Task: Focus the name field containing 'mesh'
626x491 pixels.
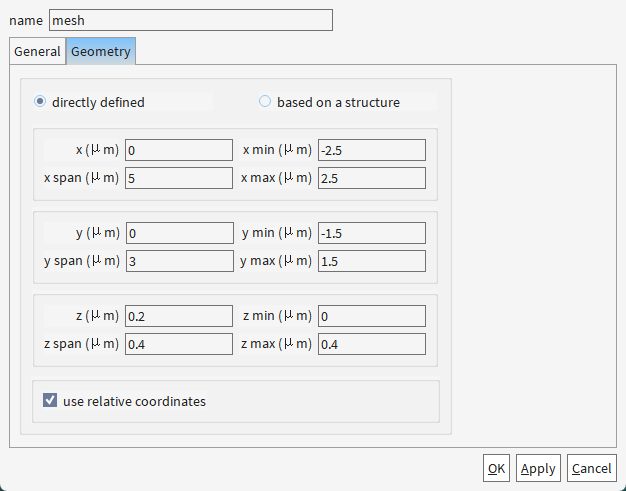Action: point(191,20)
